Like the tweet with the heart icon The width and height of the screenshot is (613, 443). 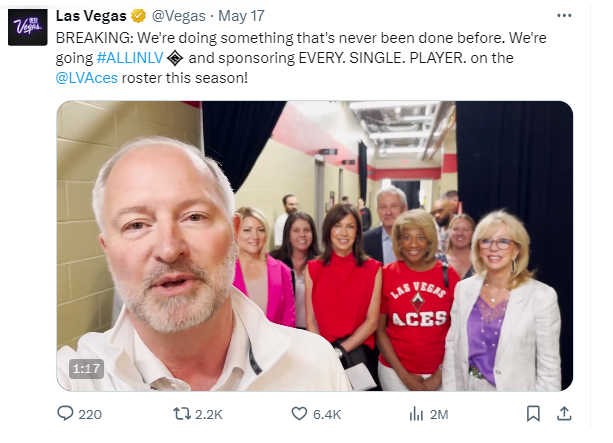pyautogui.click(x=299, y=413)
